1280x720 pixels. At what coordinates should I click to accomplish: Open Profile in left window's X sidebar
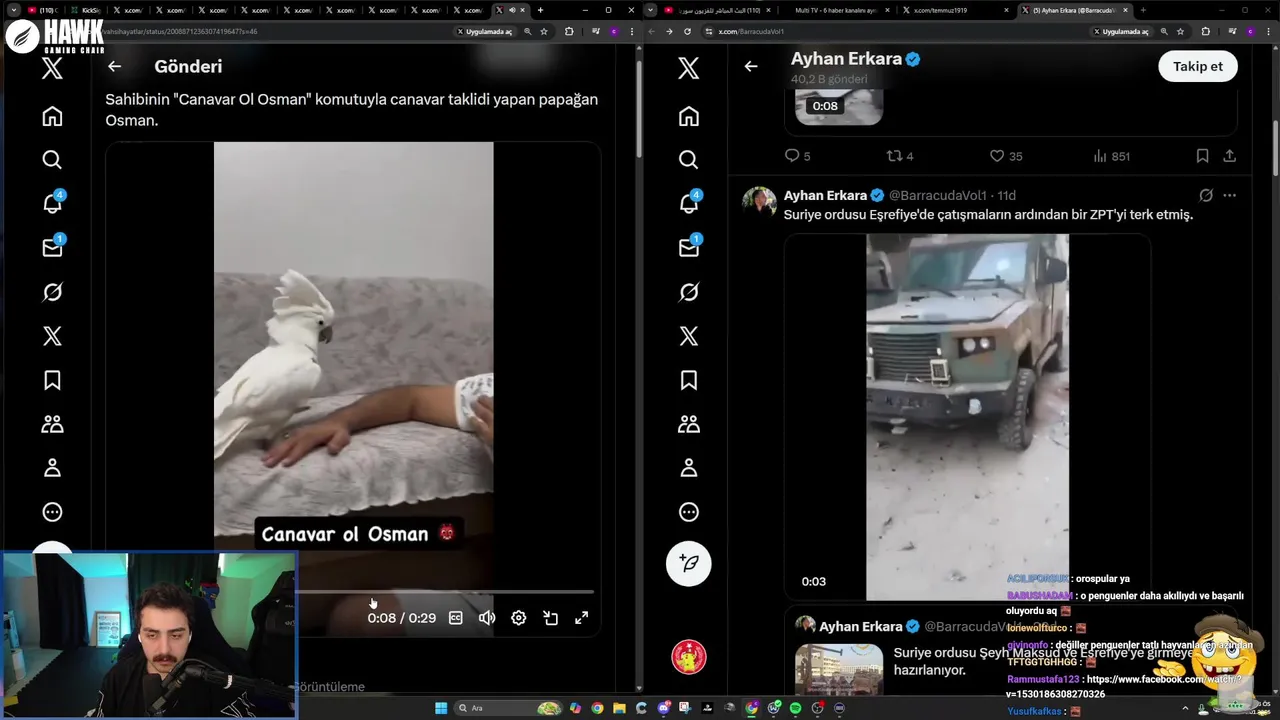tap(52, 468)
